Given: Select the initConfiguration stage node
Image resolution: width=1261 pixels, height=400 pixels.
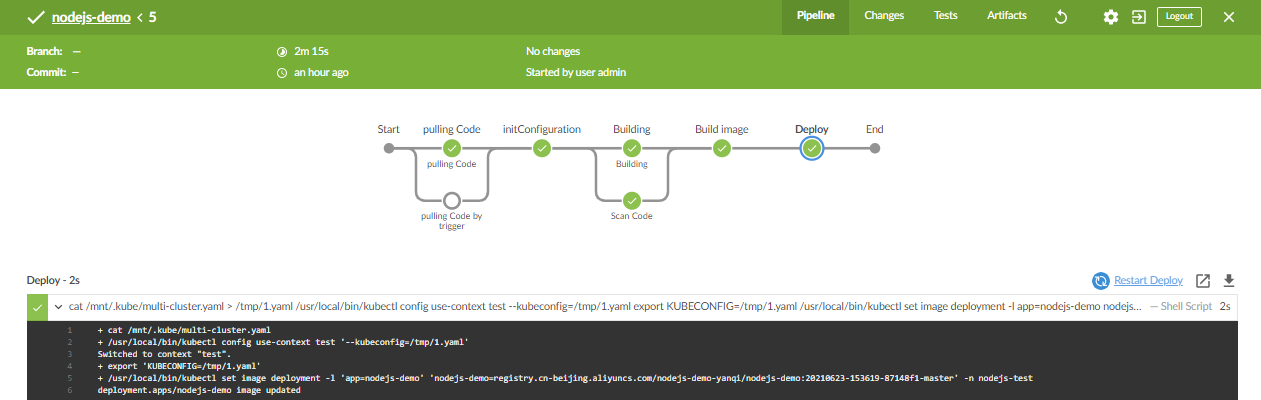Looking at the screenshot, I should pyautogui.click(x=542, y=148).
